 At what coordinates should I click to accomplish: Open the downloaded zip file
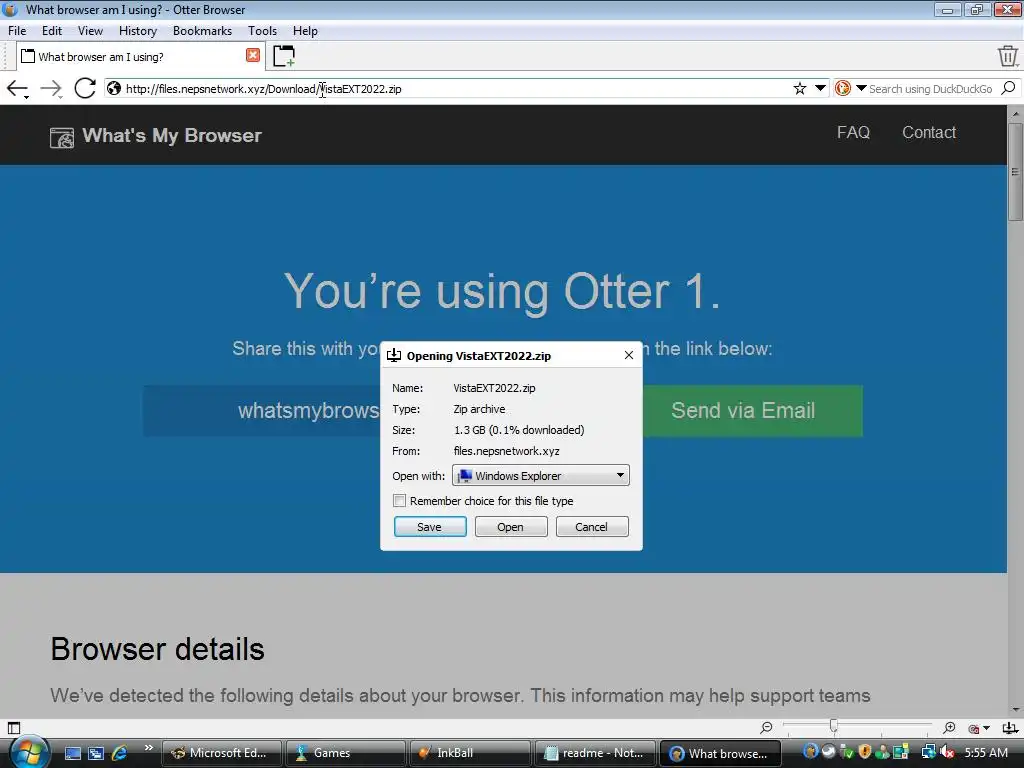[x=511, y=526]
